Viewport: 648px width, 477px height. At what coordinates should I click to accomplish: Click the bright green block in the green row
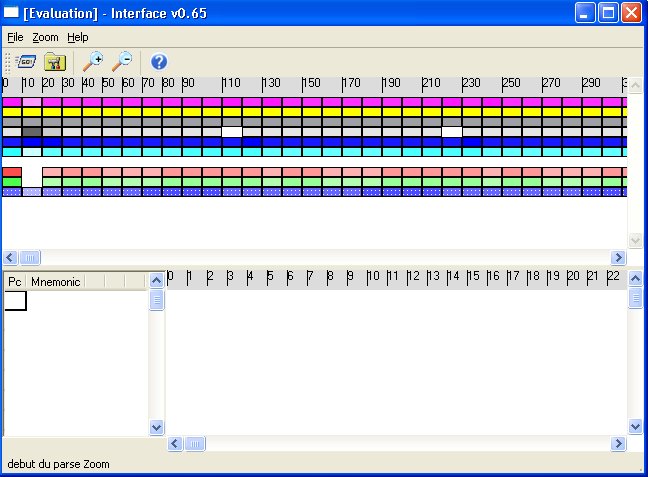[x=12, y=182]
